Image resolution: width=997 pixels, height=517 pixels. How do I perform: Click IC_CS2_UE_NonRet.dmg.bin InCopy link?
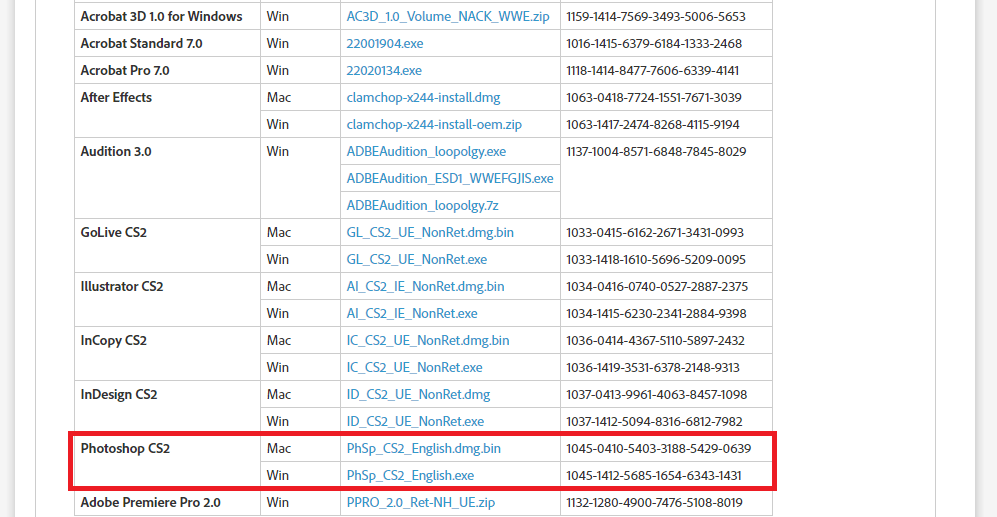coord(428,341)
